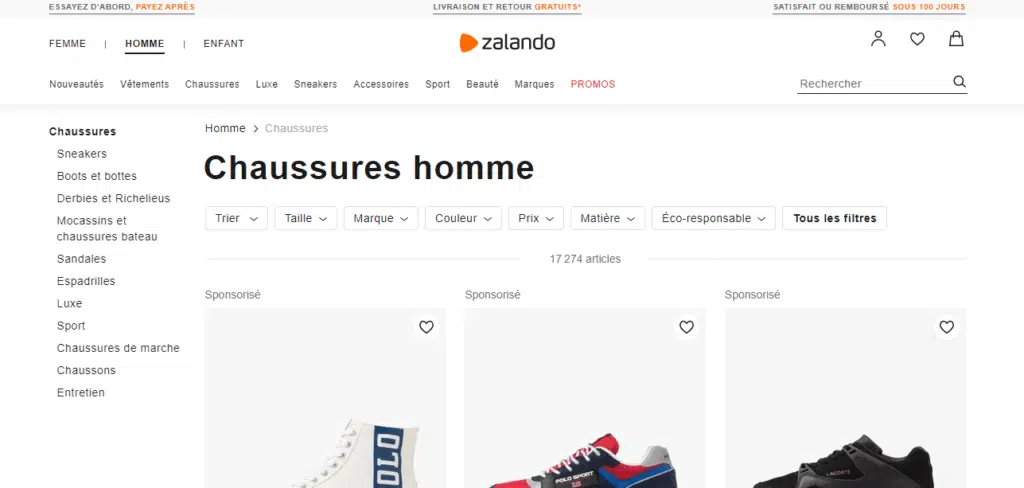1024x488 pixels.
Task: Select Derbies et Richelieus category link
Action: tap(114, 198)
